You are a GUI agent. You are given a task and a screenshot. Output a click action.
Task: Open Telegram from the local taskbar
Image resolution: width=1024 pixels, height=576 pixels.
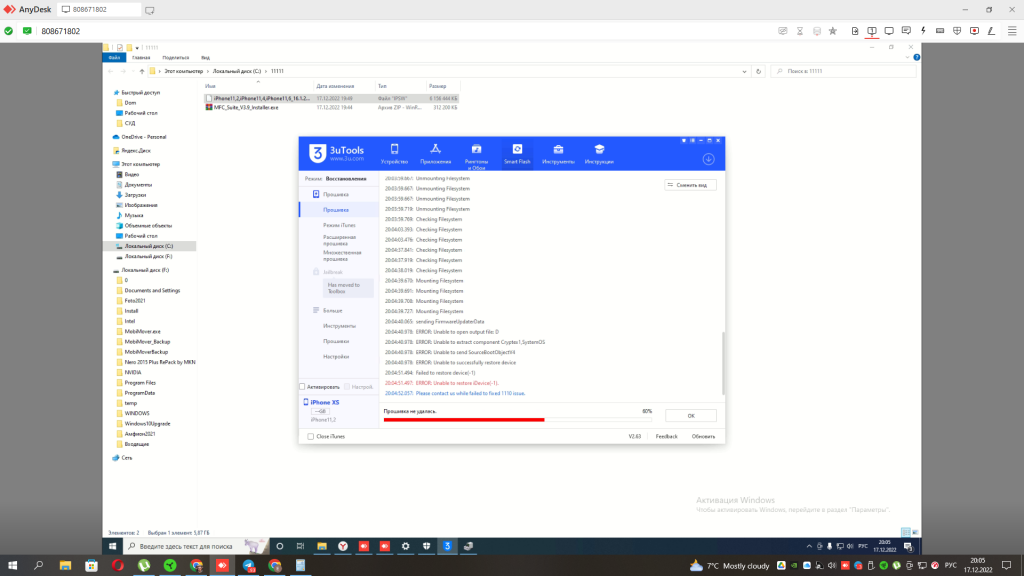[x=249, y=566]
